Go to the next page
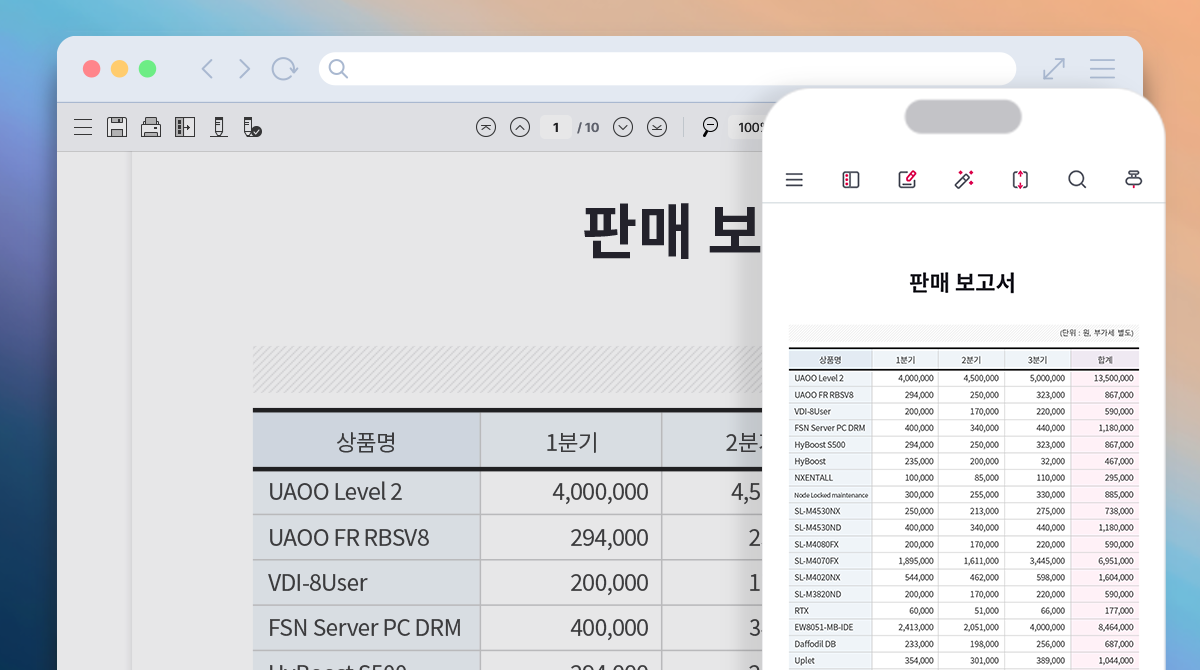The height and width of the screenshot is (670, 1200). pos(623,127)
